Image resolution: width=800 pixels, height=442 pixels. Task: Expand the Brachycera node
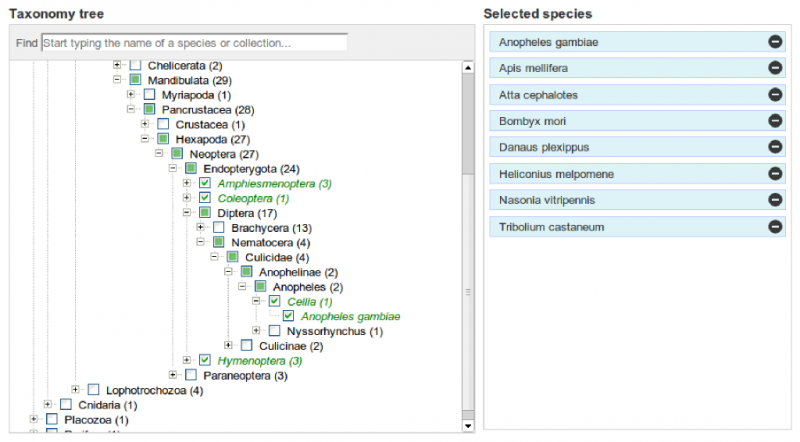[201, 227]
